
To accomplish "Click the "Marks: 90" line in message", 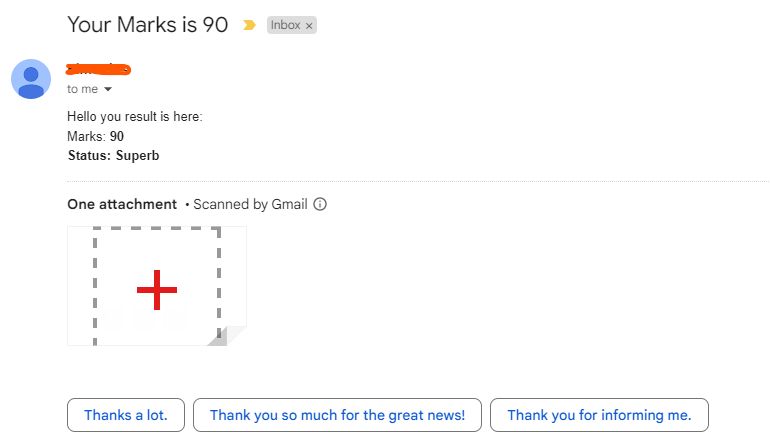I will (x=96, y=136).
